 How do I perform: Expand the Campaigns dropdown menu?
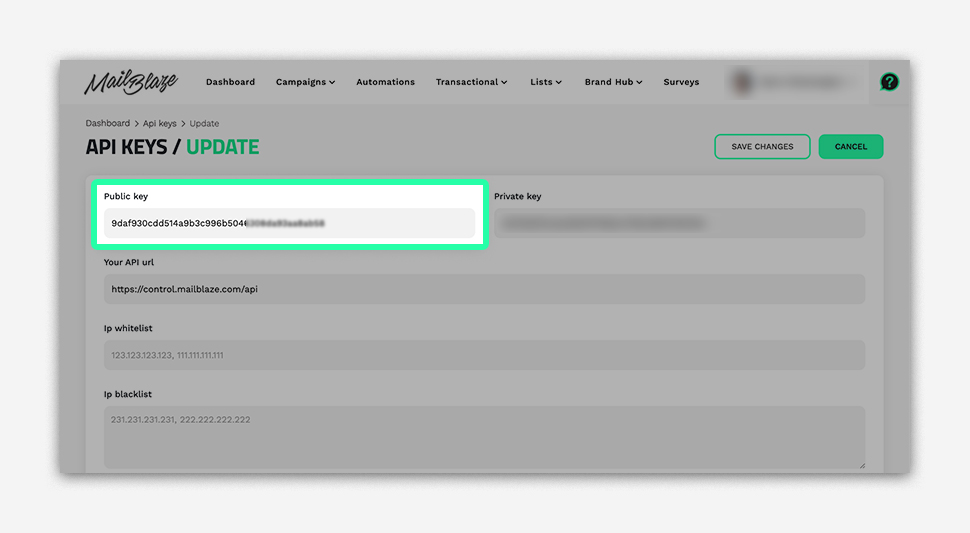point(305,82)
